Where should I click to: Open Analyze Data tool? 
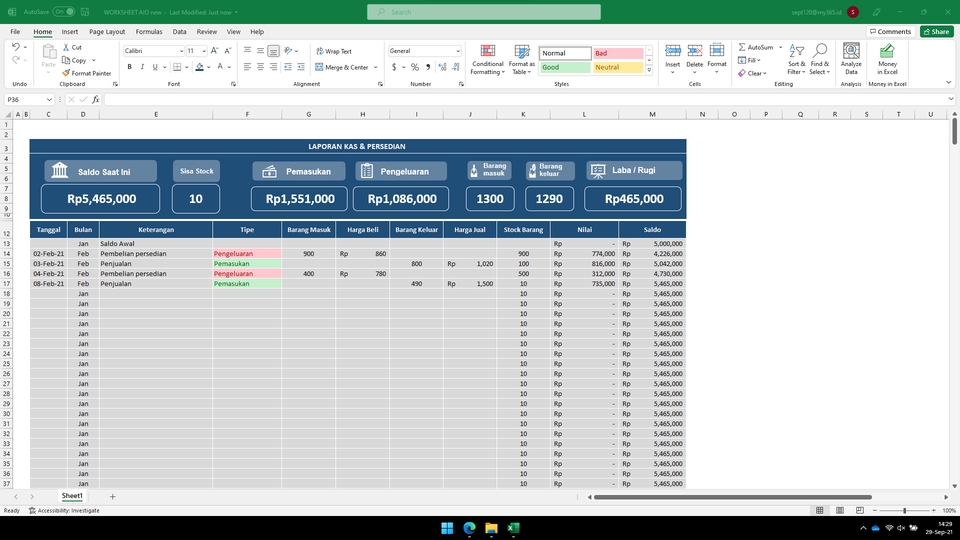851,59
